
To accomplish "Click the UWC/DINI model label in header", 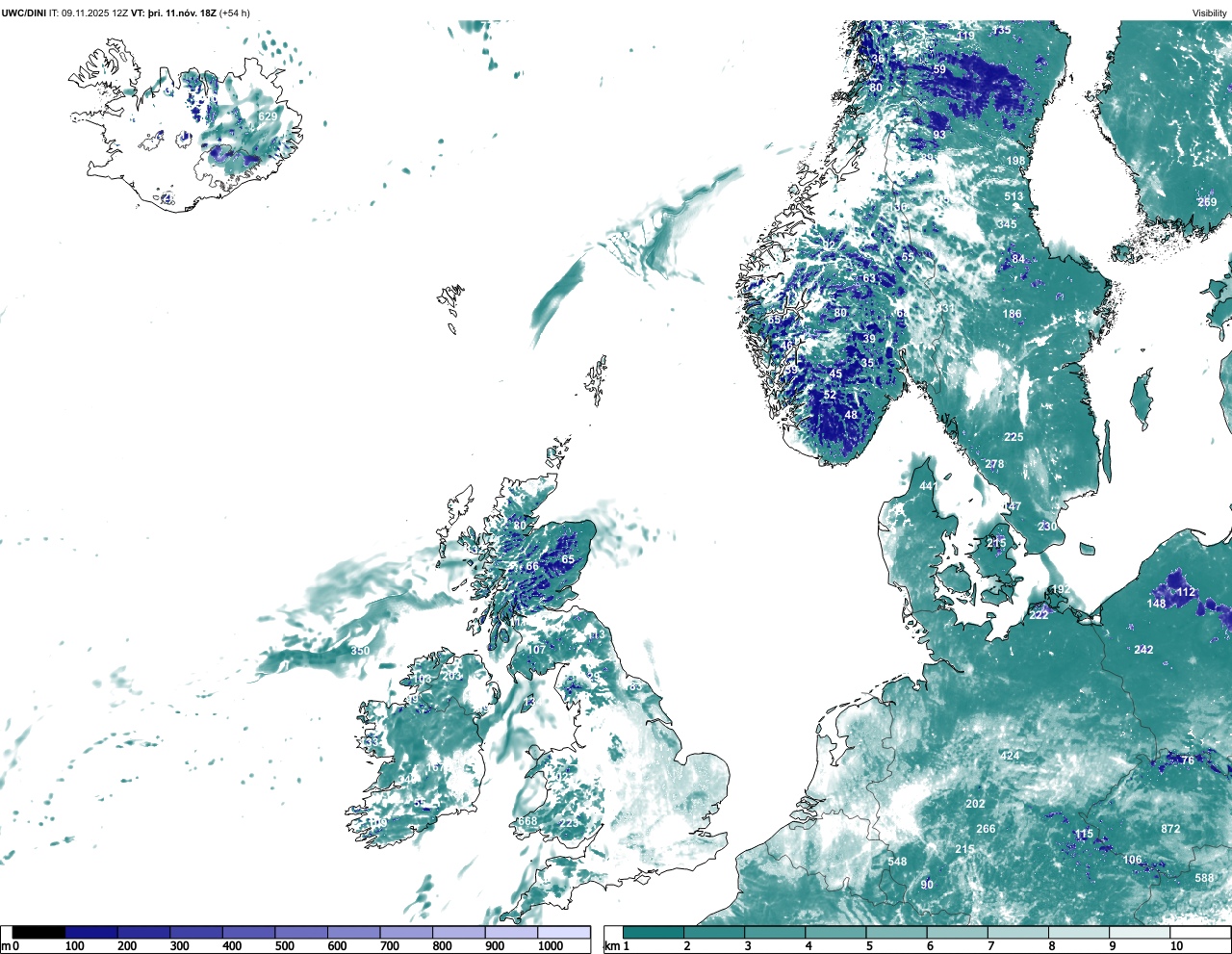I will (x=24, y=13).
